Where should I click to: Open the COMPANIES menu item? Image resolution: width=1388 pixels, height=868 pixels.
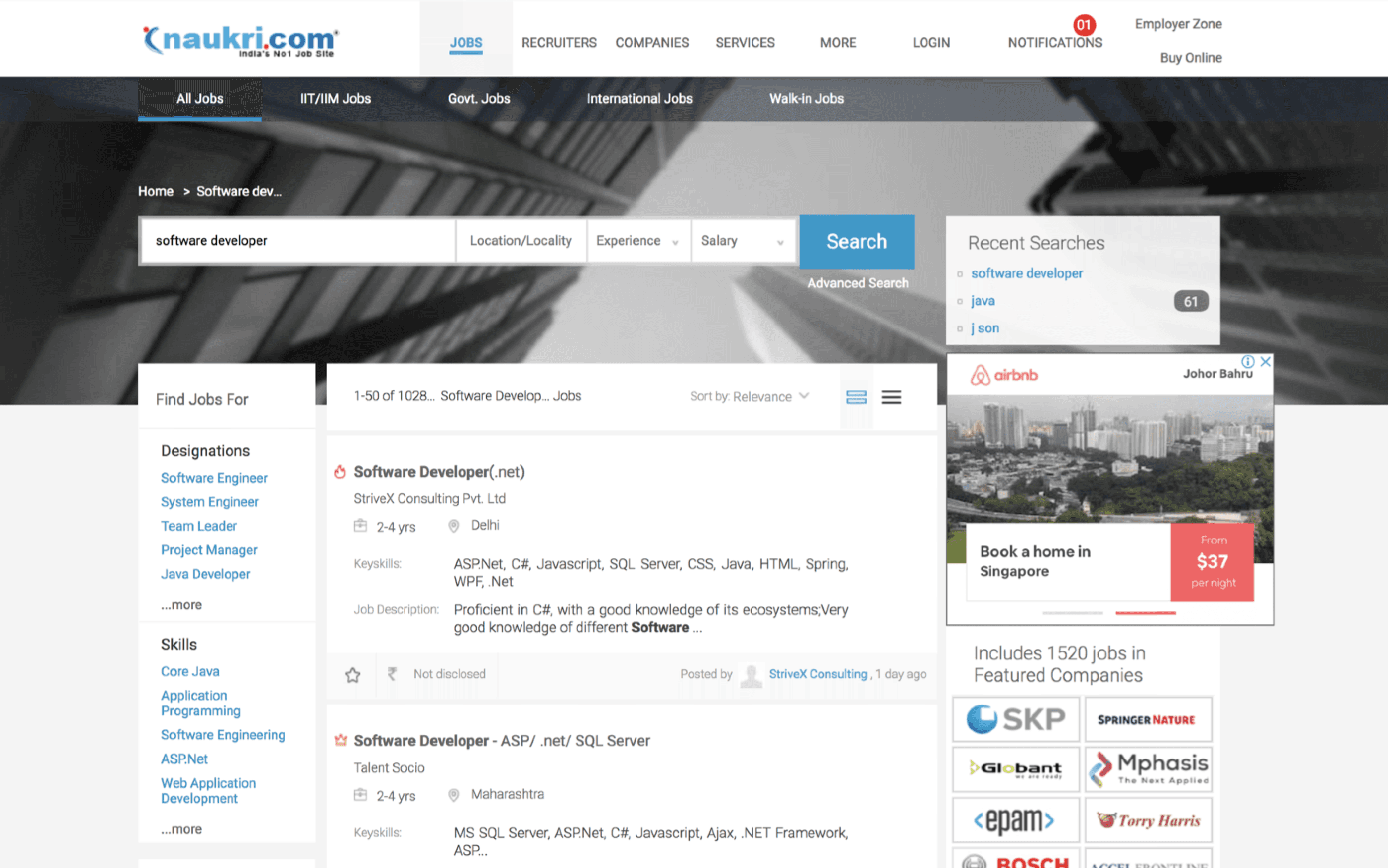click(x=652, y=43)
